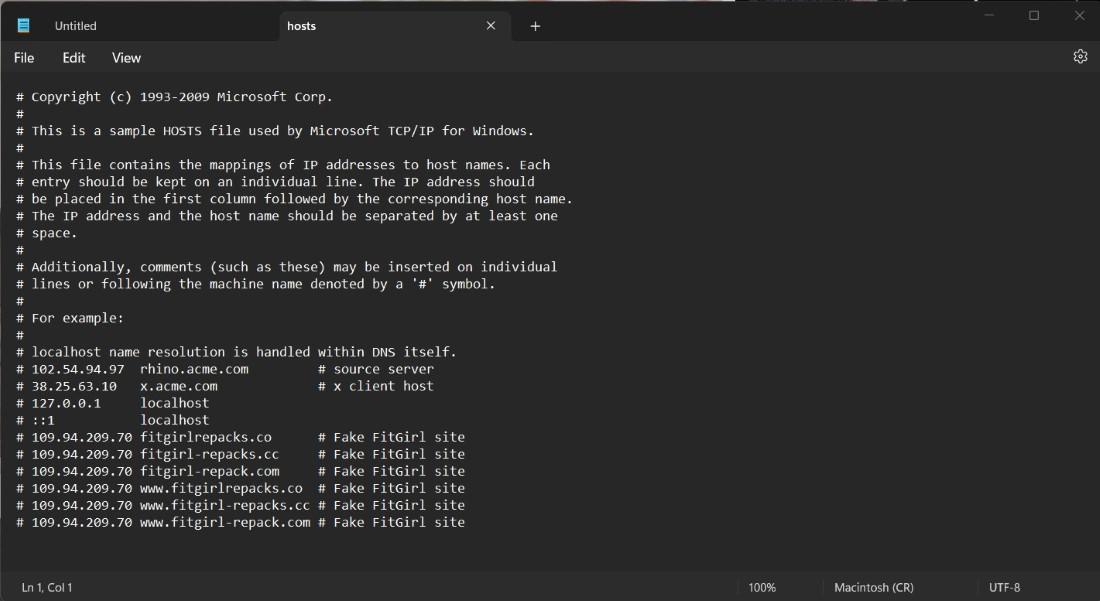Click the line starting 'Additionally, comments'
Image resolution: width=1100 pixels, height=601 pixels.
287,266
